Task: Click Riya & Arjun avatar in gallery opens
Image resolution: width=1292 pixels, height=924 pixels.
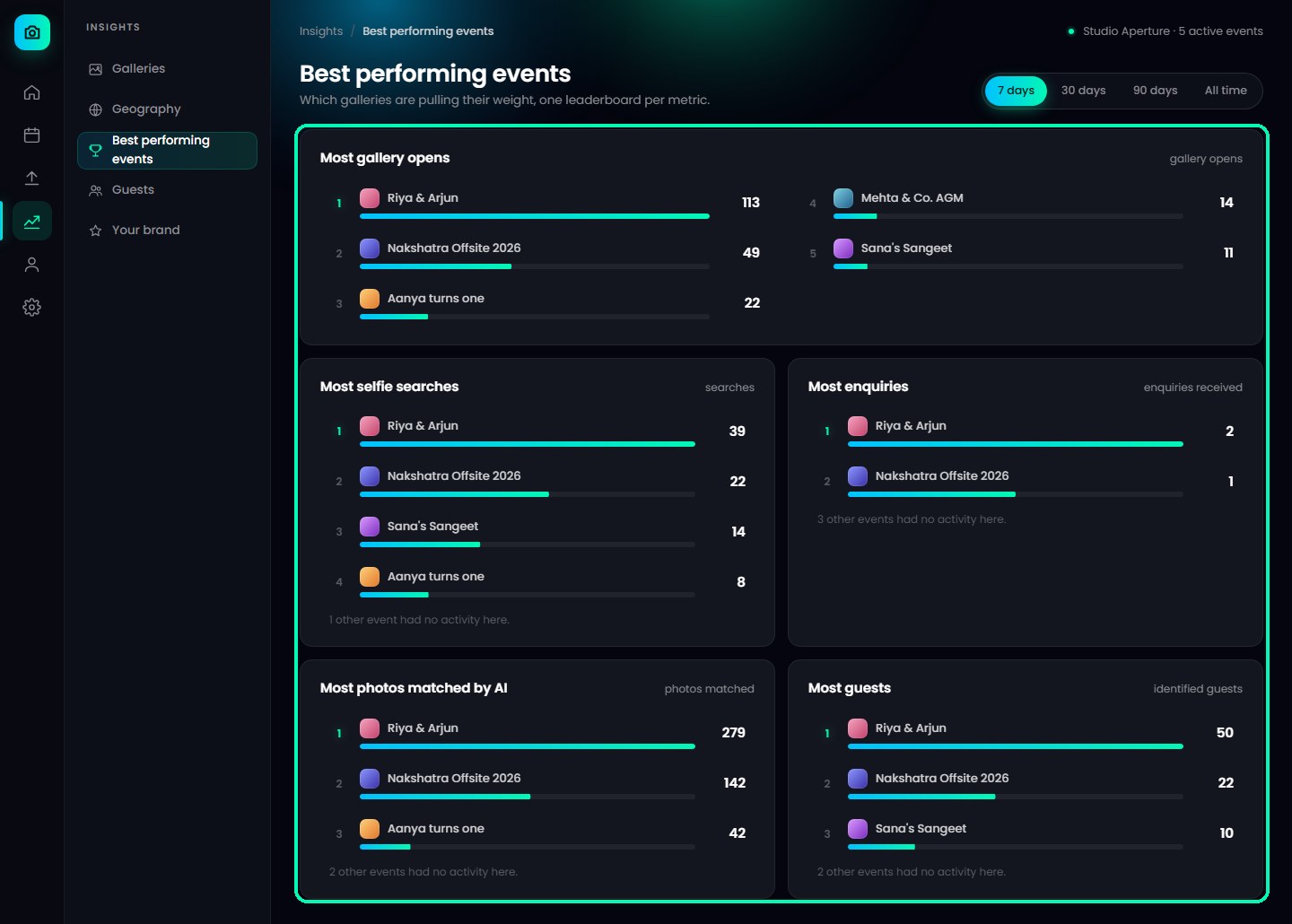Action: [370, 198]
